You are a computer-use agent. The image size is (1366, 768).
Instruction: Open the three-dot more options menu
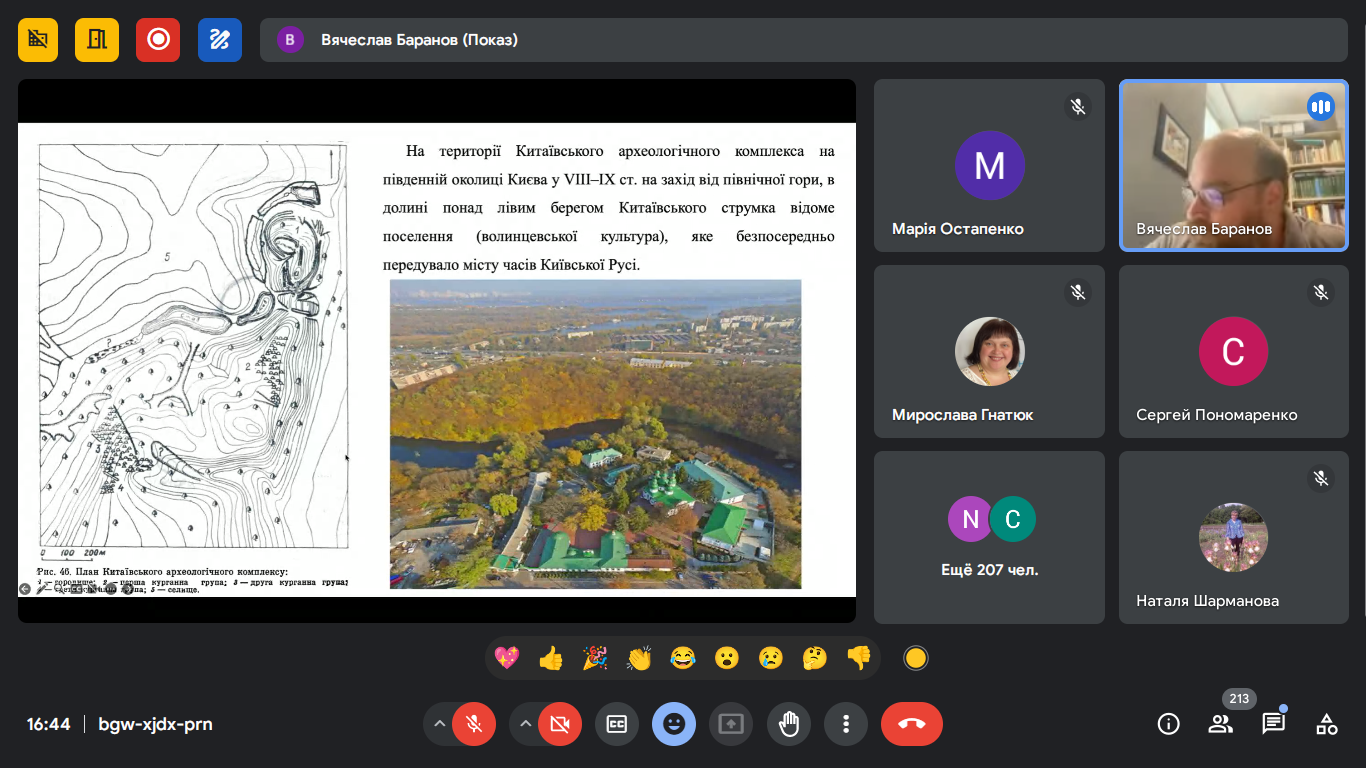tap(846, 724)
